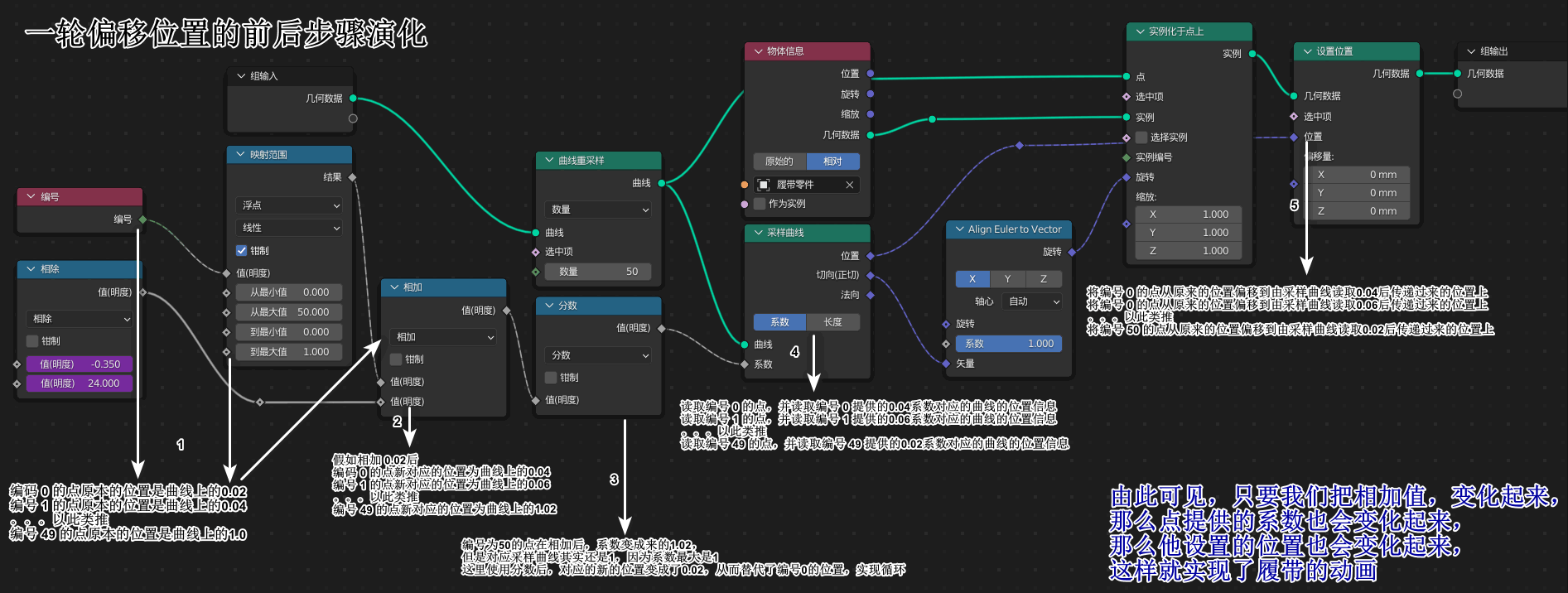Click the 曲线重采样 选中项 input socket
The width and height of the screenshot is (1568, 593).
point(536,252)
